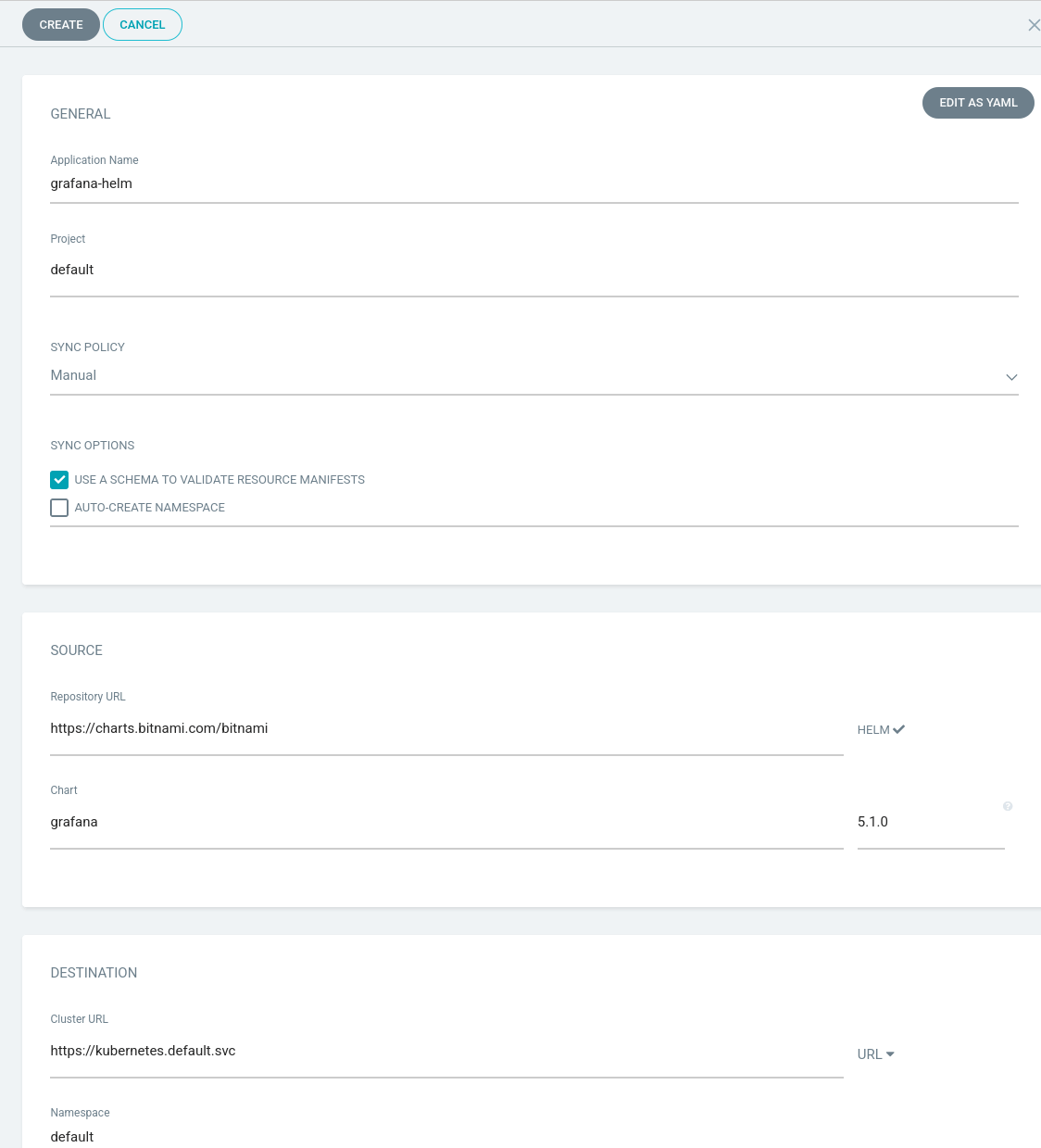Click the HELM repository type checkmark
Image resolution: width=1041 pixels, height=1148 pixels.
click(x=881, y=729)
